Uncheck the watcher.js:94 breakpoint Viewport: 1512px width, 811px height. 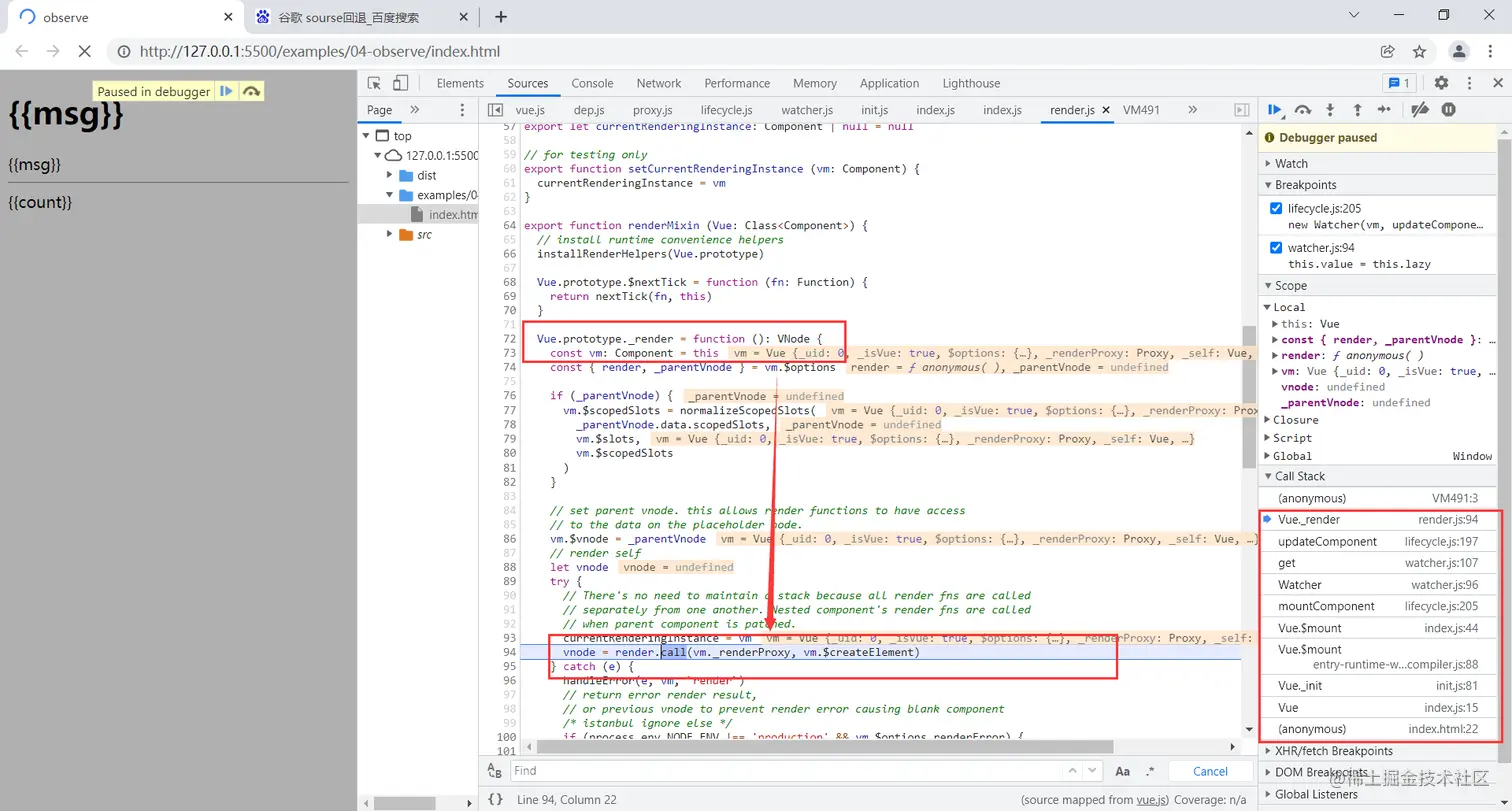tap(1275, 248)
